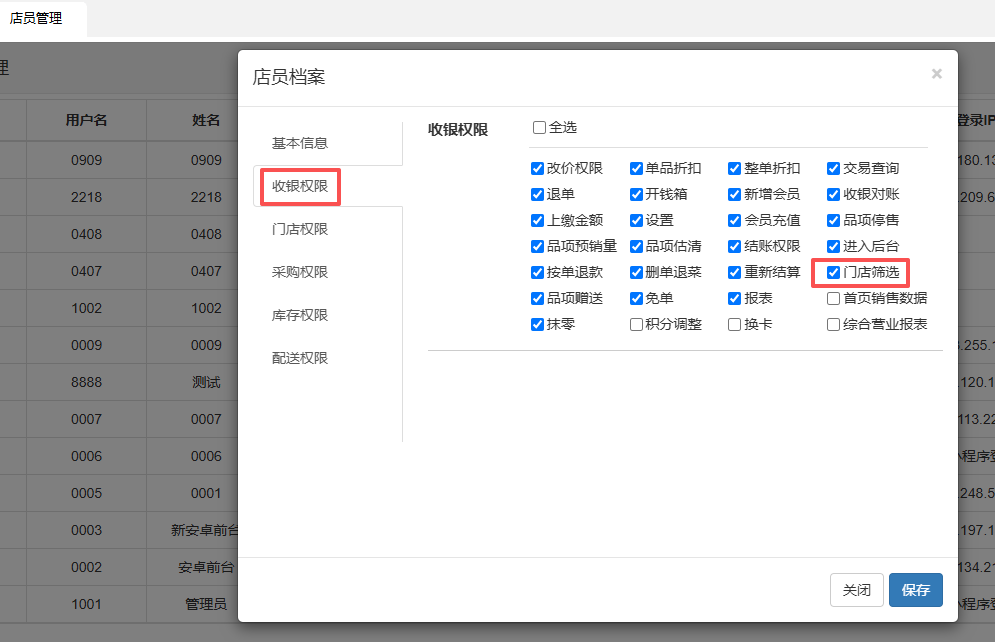Tick the 换卡 checkbox
Image resolution: width=995 pixels, height=642 pixels.
coord(735,324)
